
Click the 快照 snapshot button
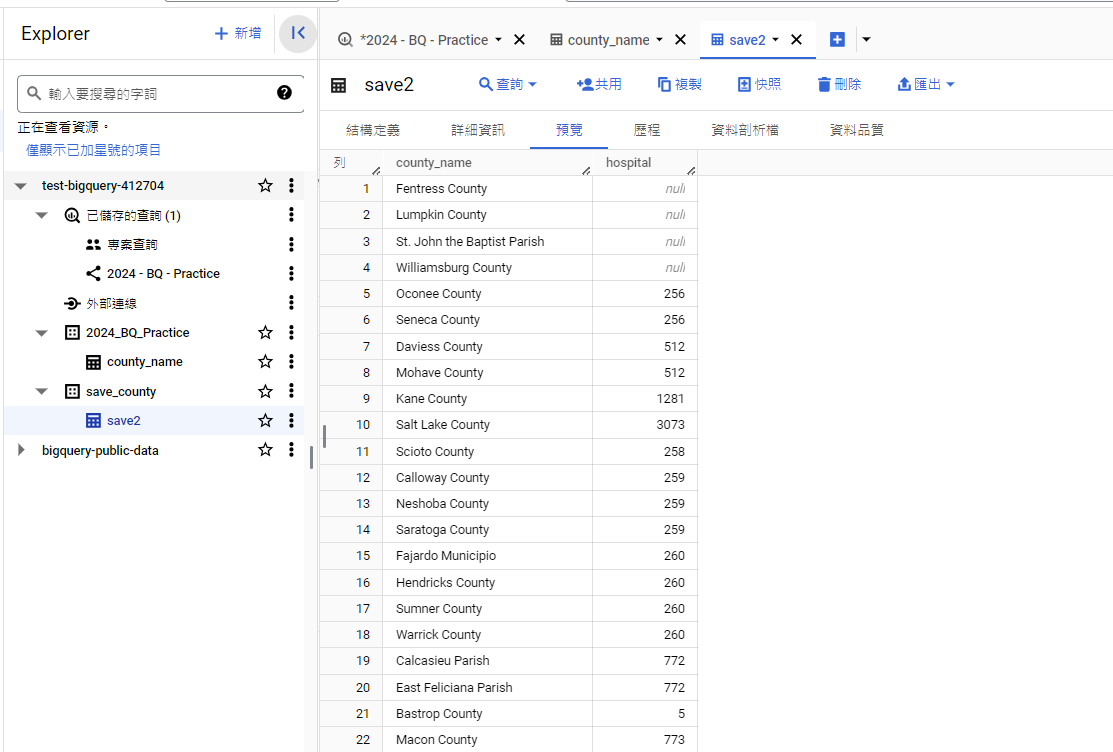coord(760,85)
